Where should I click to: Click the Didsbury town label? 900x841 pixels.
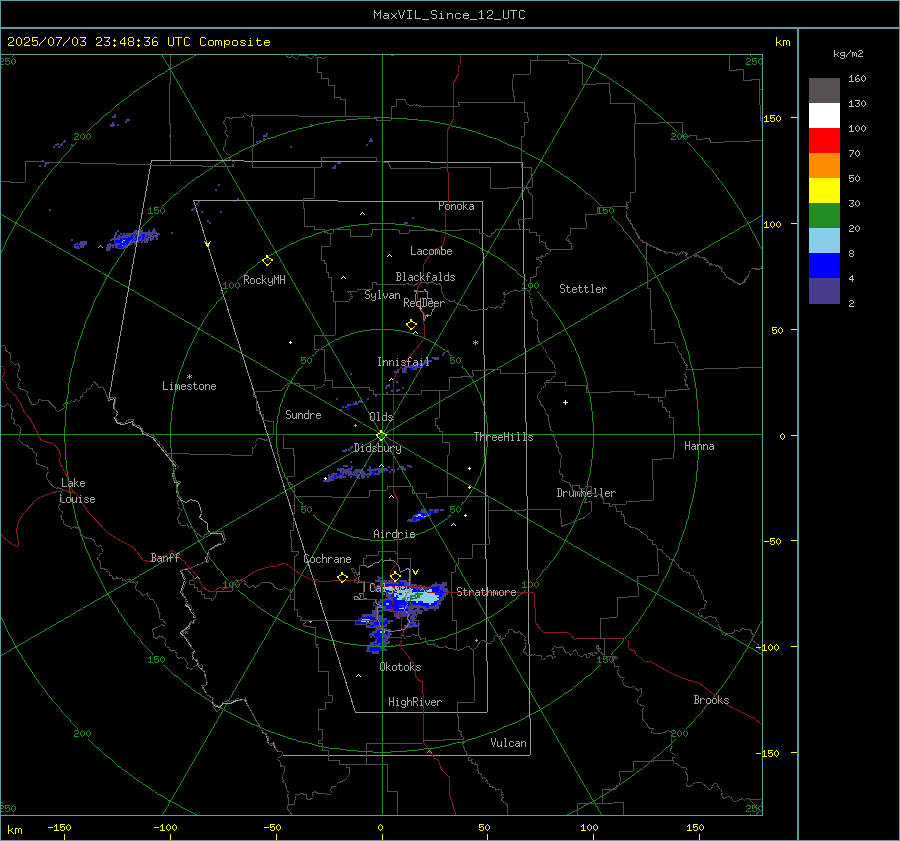pos(377,448)
